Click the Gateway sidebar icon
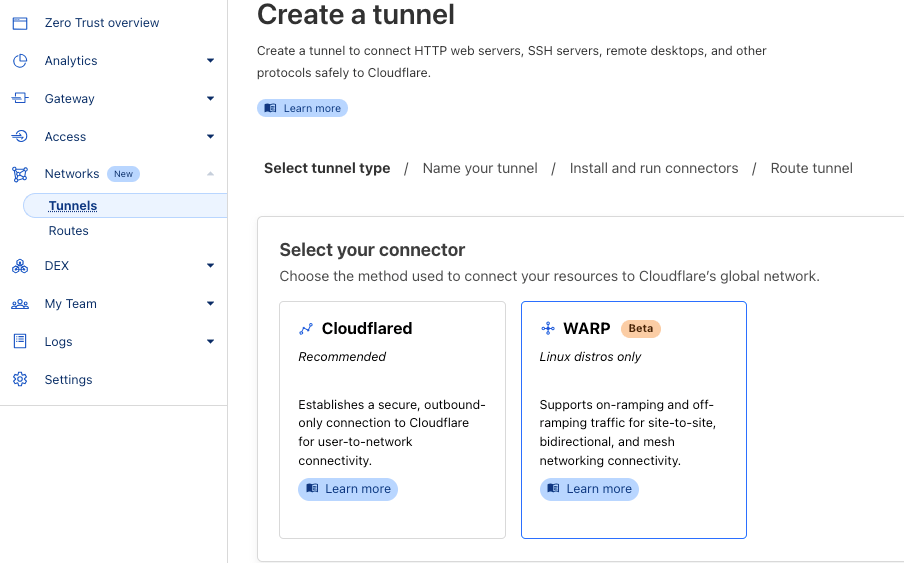The width and height of the screenshot is (904, 563). (x=20, y=99)
